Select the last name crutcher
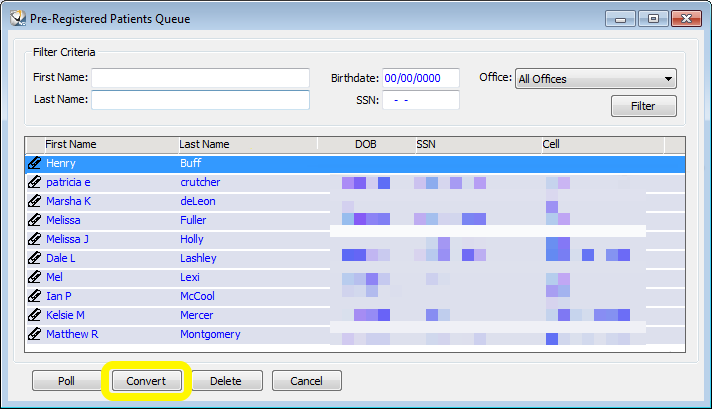 coord(200,182)
